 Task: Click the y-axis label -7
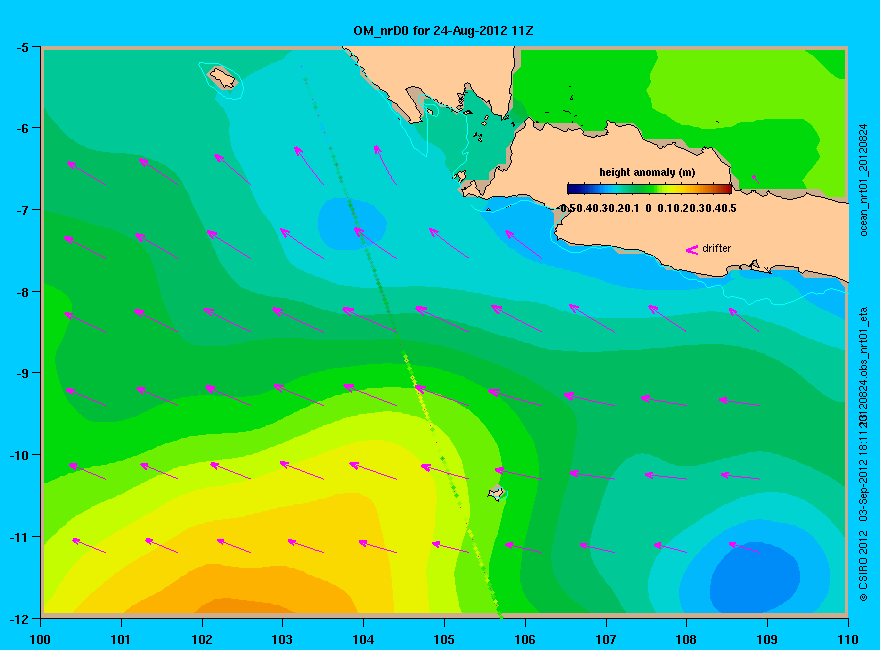coord(22,210)
